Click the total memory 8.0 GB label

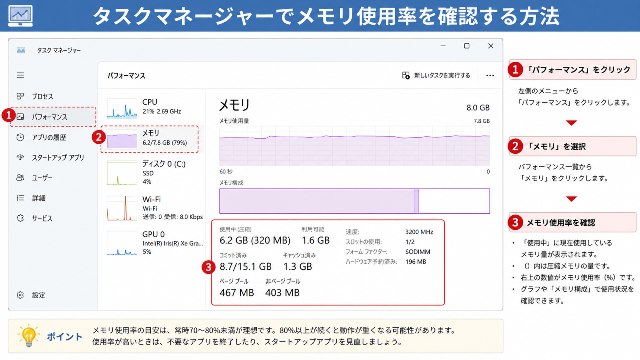(x=478, y=108)
